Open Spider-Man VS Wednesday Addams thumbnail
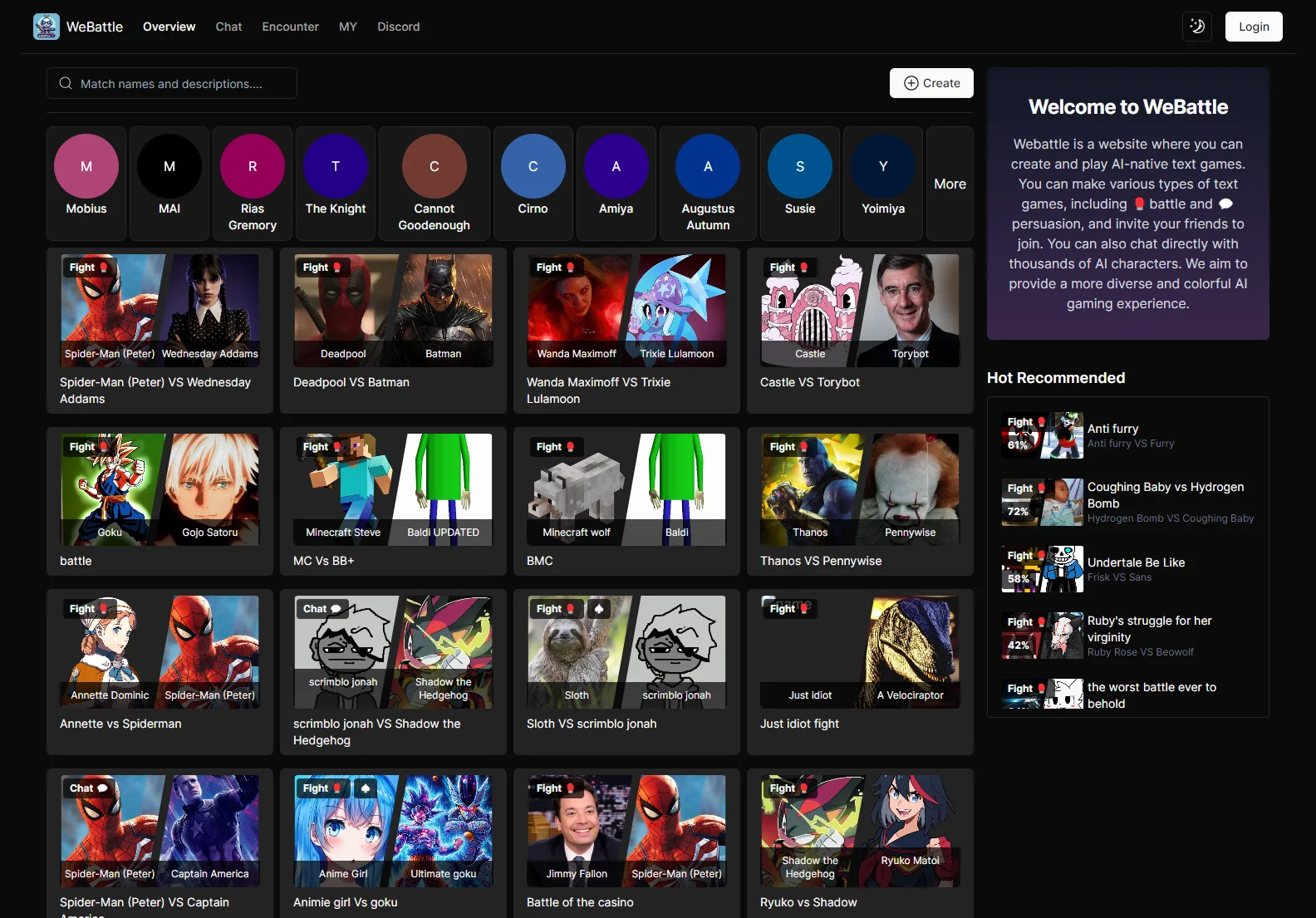Screen dimensions: 1316x918 click(160, 311)
